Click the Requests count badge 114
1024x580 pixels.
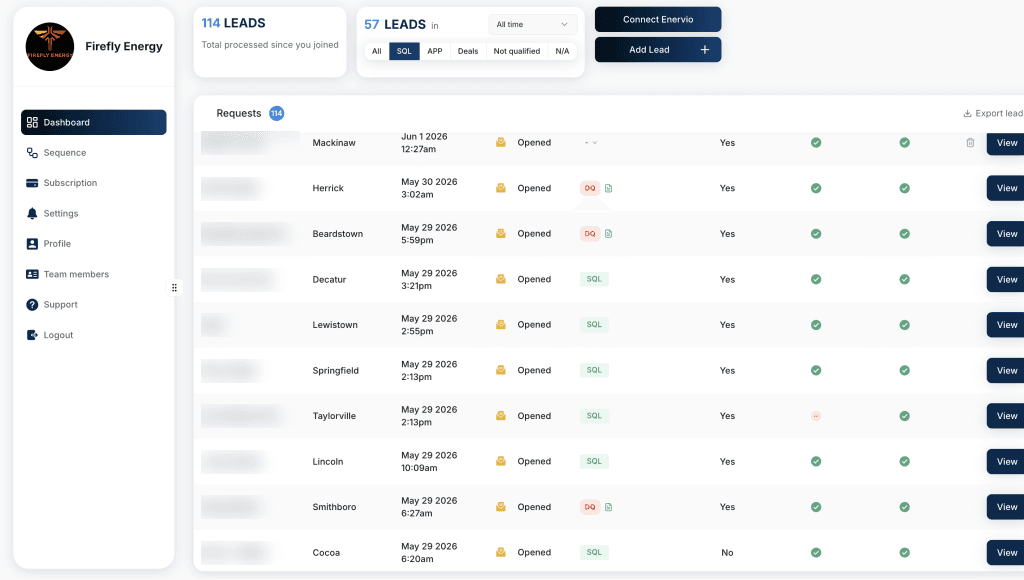coord(277,113)
